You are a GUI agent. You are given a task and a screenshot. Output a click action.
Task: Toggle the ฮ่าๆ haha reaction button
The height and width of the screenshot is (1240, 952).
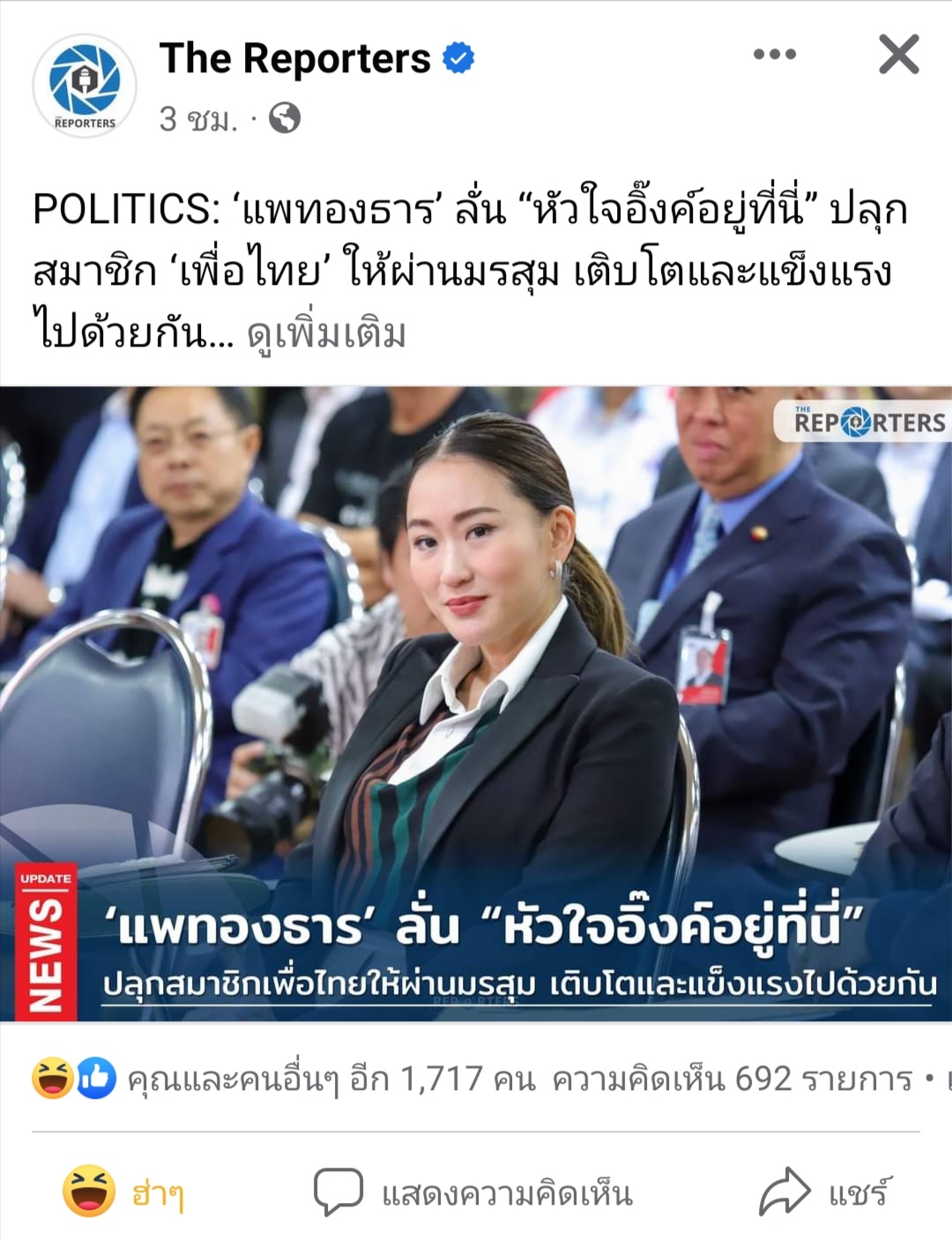click(123, 1192)
